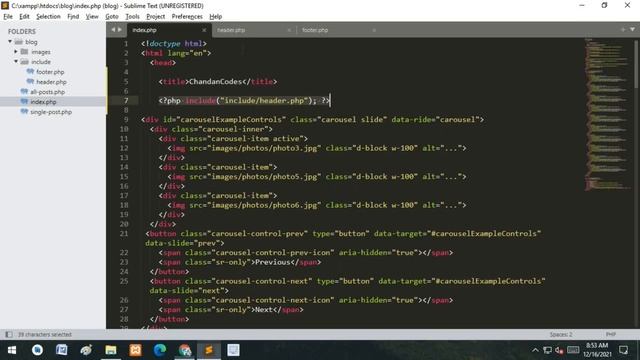640x360 pixels.
Task: Open Microsoft Edge from the taskbar
Action: coord(160,350)
